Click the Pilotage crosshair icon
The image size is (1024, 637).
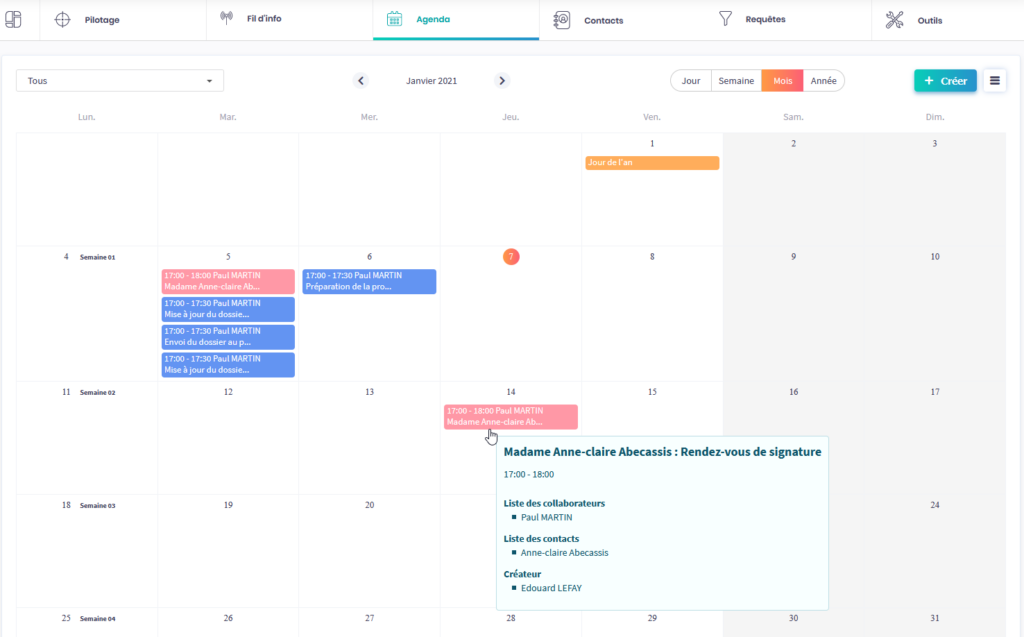(62, 19)
